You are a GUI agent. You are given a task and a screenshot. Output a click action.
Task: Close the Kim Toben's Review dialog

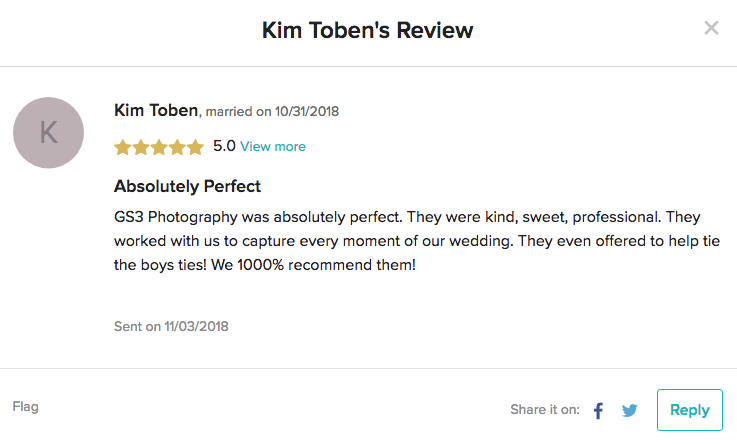point(712,28)
